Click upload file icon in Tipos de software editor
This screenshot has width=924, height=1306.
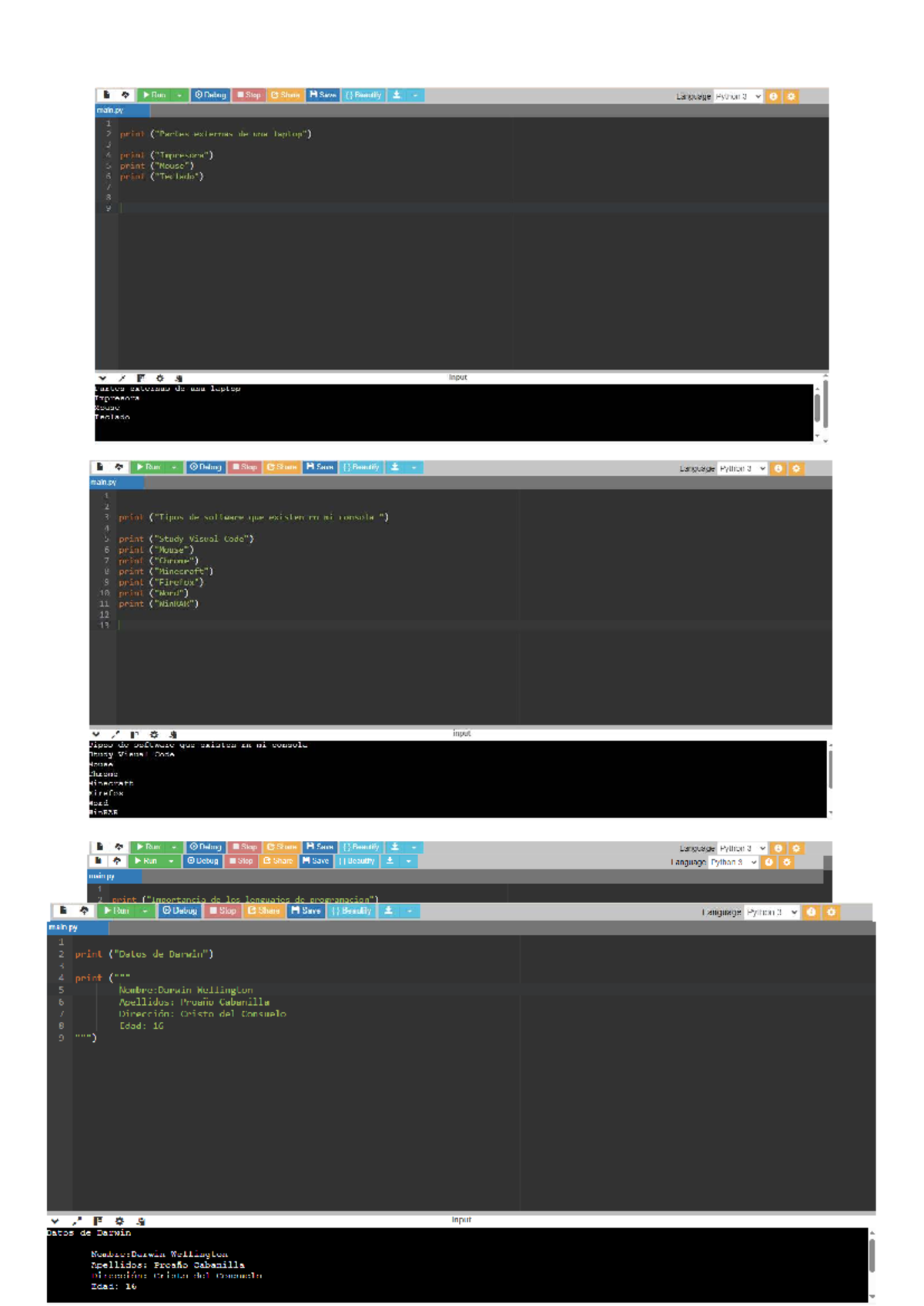click(x=119, y=467)
